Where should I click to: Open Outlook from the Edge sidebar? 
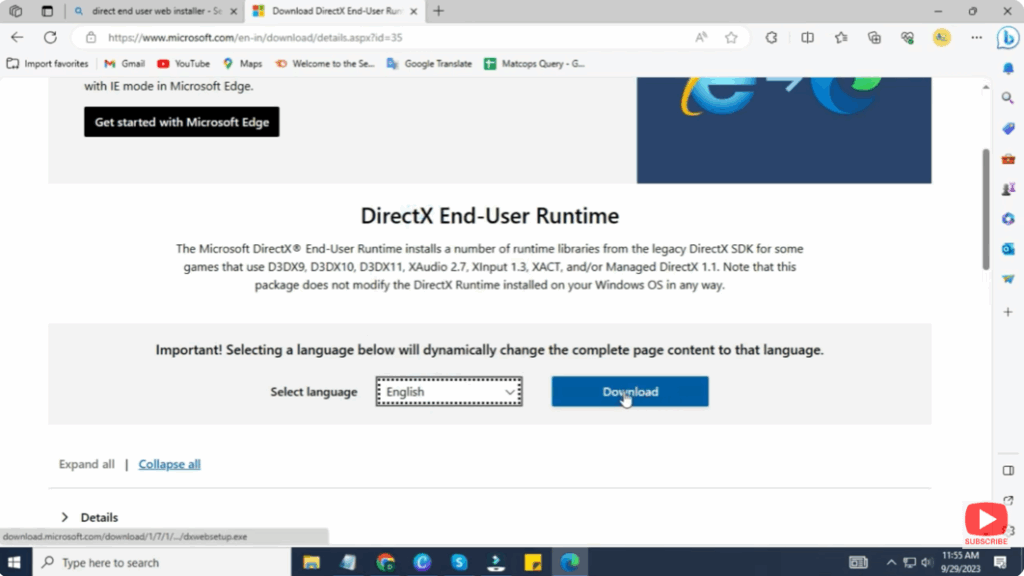pyautogui.click(x=1008, y=248)
